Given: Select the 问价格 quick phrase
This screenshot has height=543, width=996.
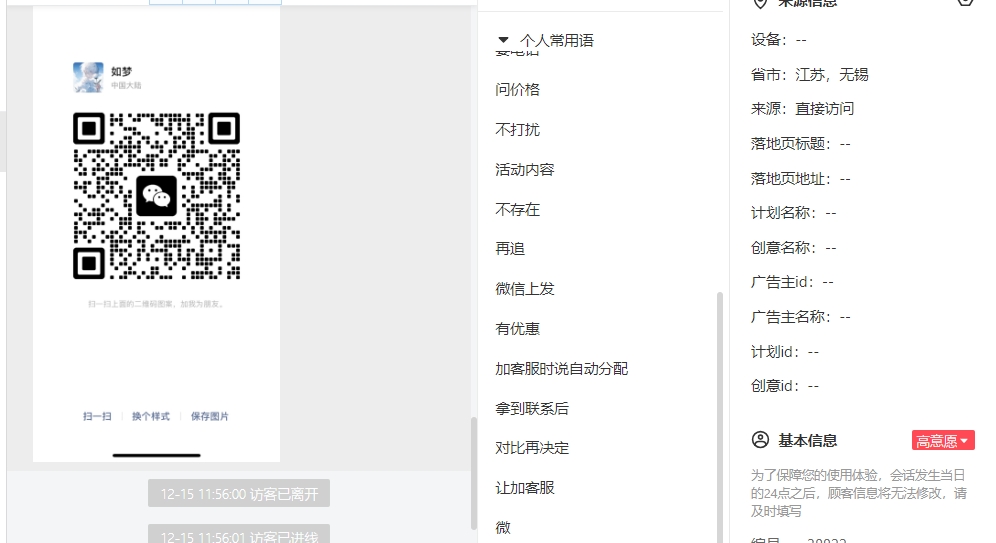Looking at the screenshot, I should coord(517,90).
